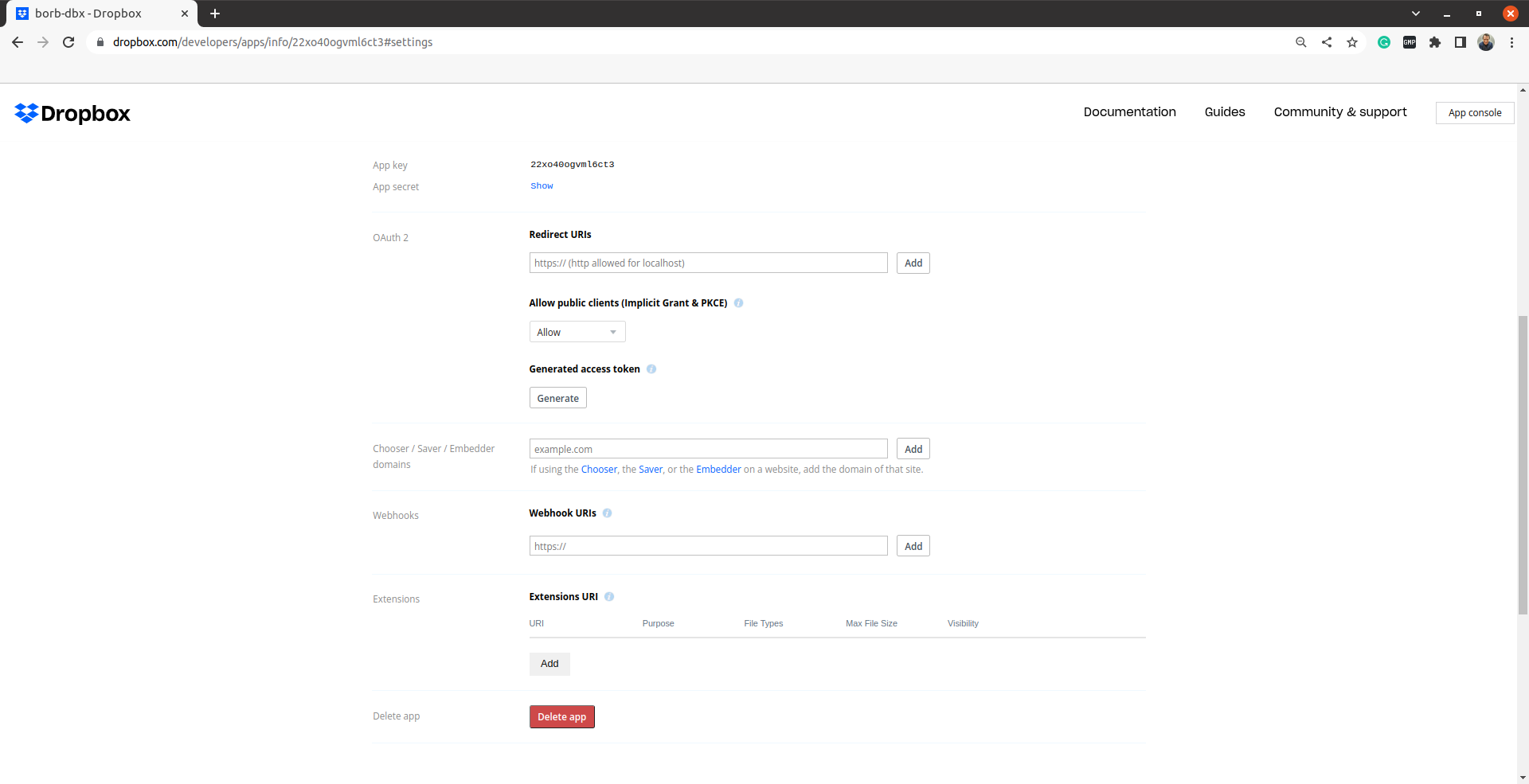Show info for Allow public clients
Image resolution: width=1529 pixels, height=784 pixels.
[x=738, y=303]
